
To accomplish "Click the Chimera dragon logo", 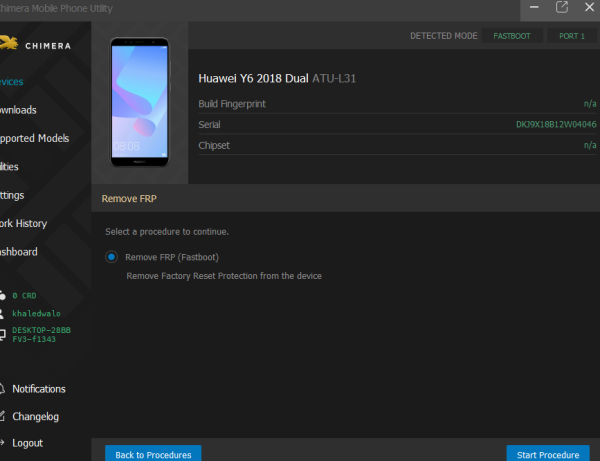I will (8, 43).
